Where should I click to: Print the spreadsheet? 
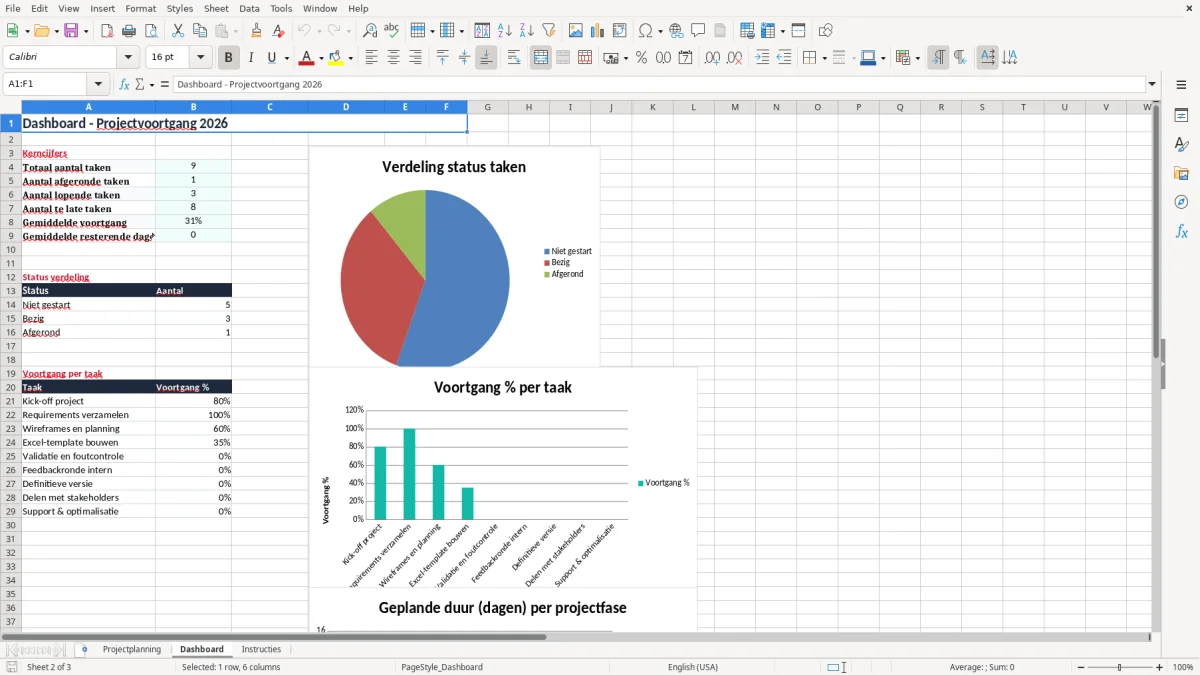pyautogui.click(x=129, y=31)
